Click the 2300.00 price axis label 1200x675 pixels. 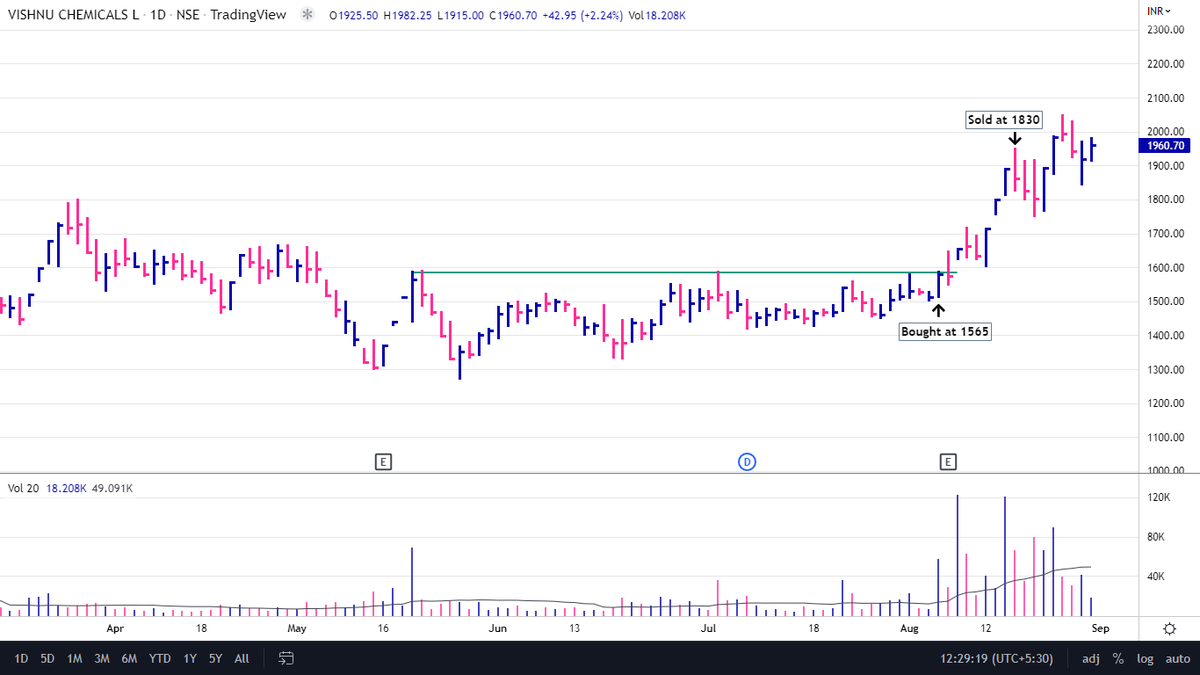pos(1166,30)
